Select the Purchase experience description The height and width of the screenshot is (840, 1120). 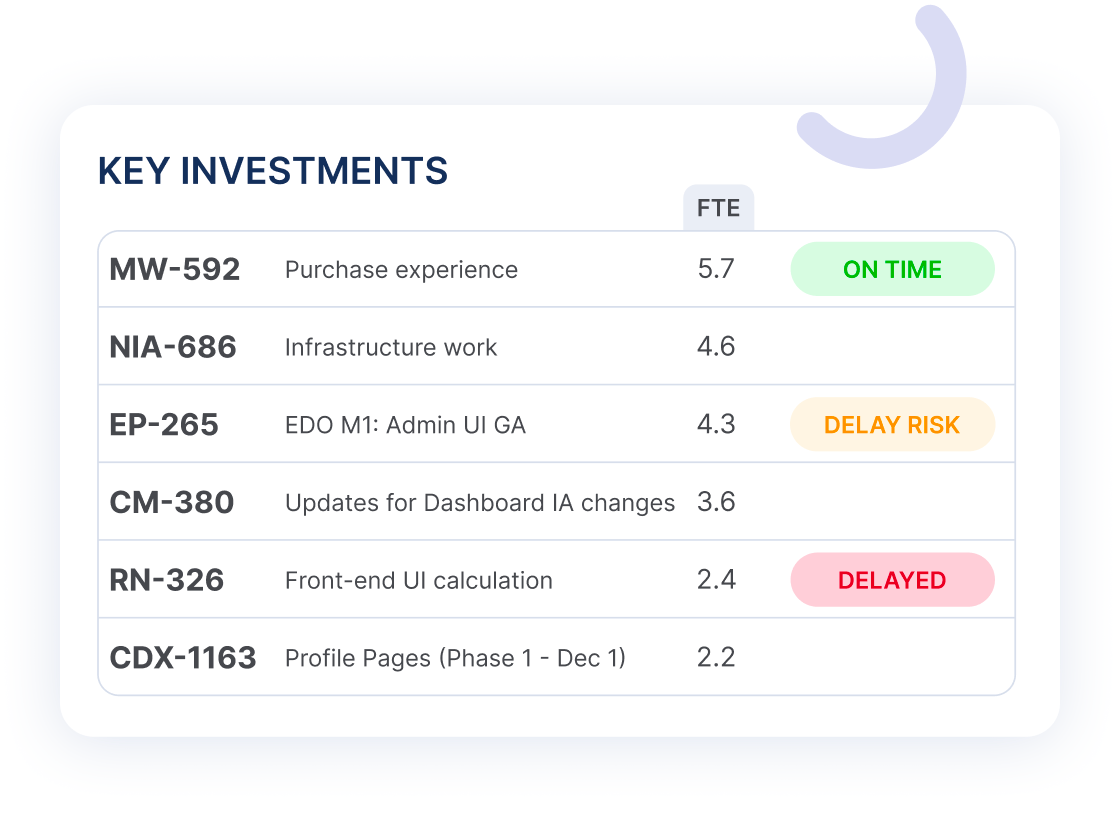pos(401,270)
